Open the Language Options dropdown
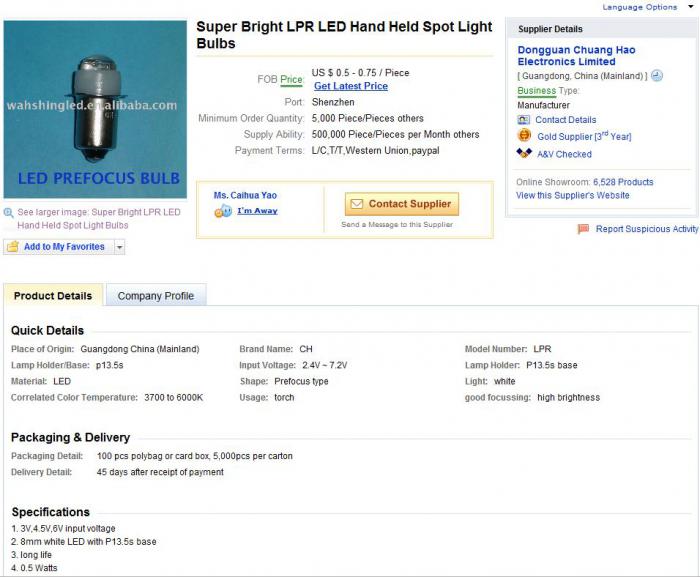The image size is (700, 577). click(645, 7)
